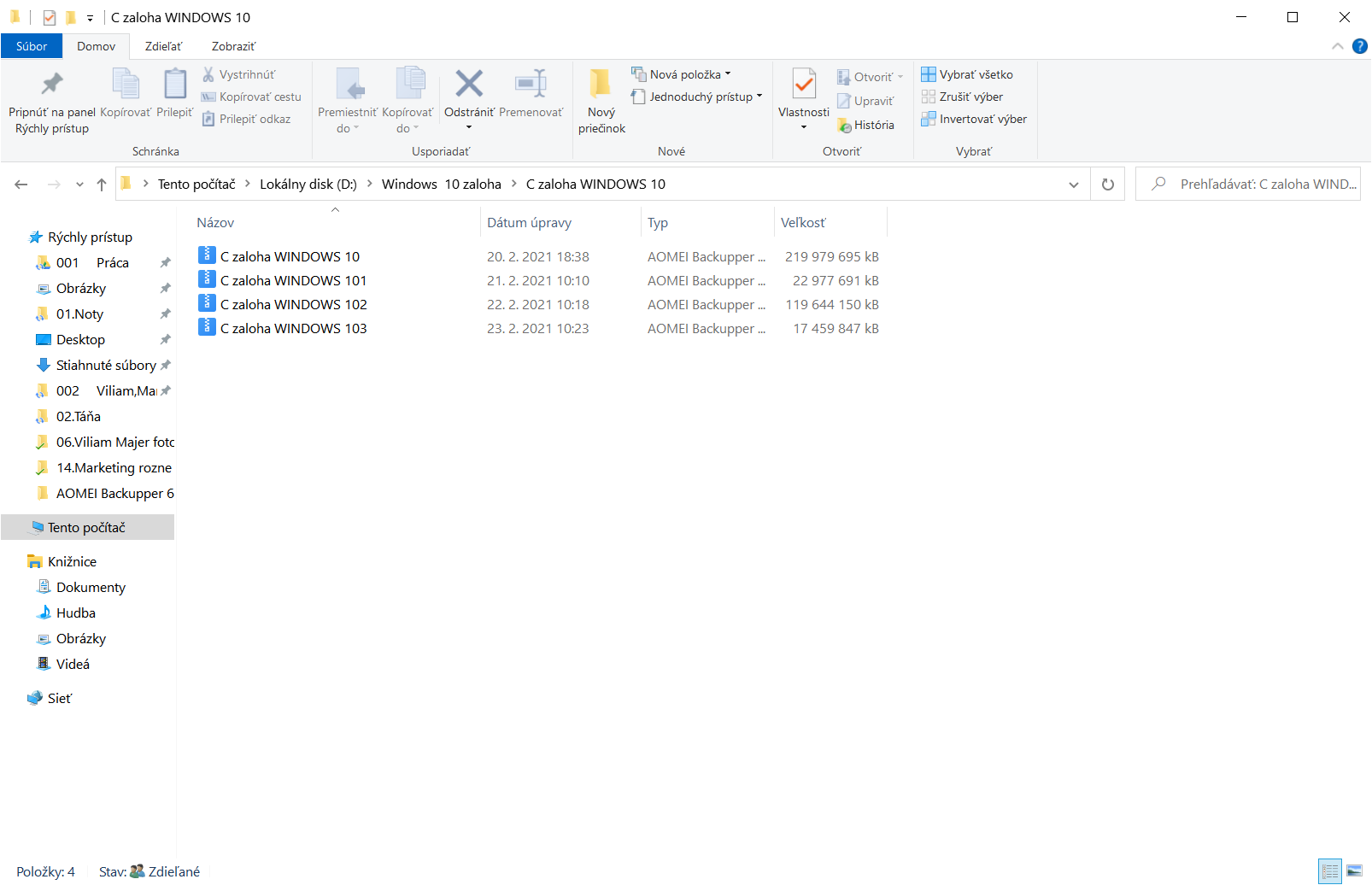The image size is (1372, 885).
Task: Expand the address bar history dropdown
Action: 1074,185
